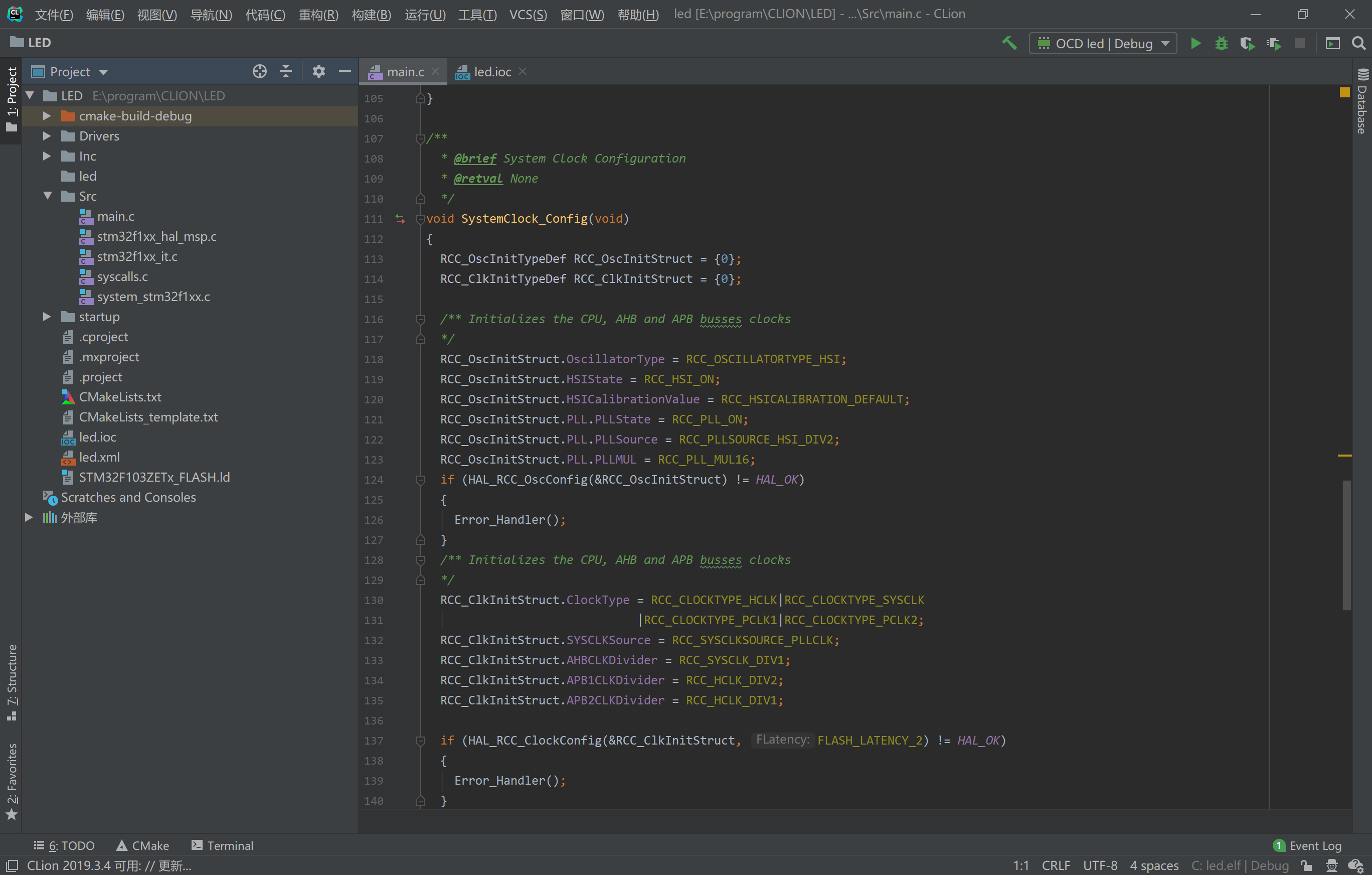Screen dimensions: 1372x875
Task: Expand the Drivers folder
Action: pos(47,135)
